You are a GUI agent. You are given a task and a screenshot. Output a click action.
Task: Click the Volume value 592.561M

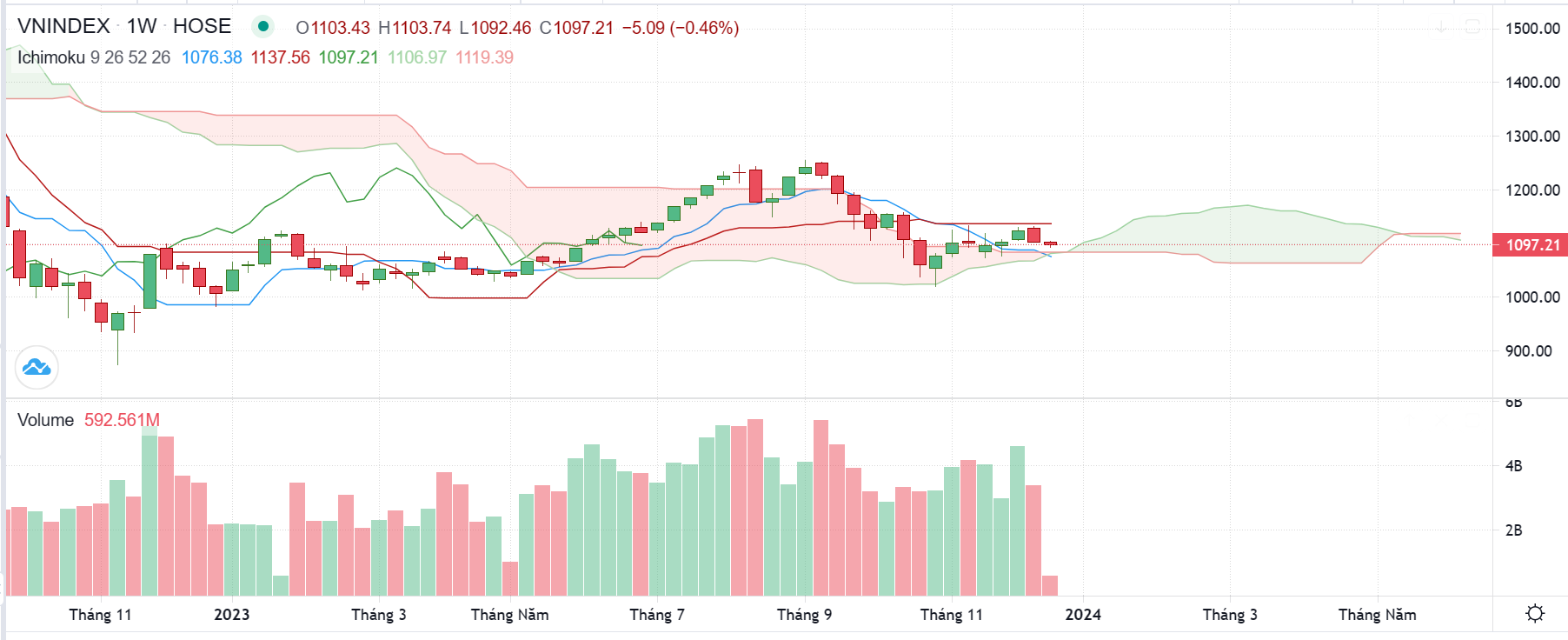(122, 420)
